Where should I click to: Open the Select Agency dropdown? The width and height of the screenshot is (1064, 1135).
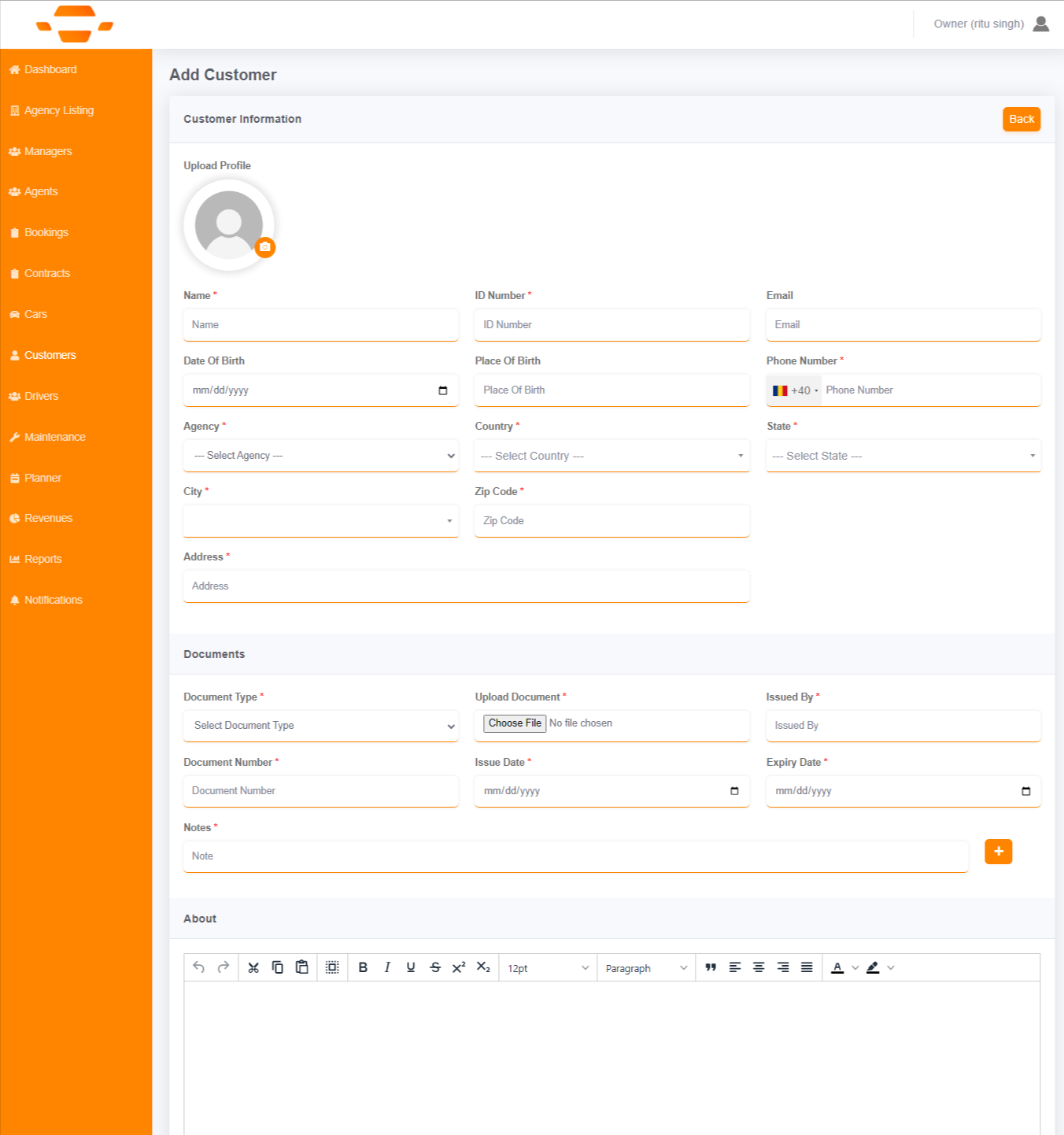(x=321, y=456)
